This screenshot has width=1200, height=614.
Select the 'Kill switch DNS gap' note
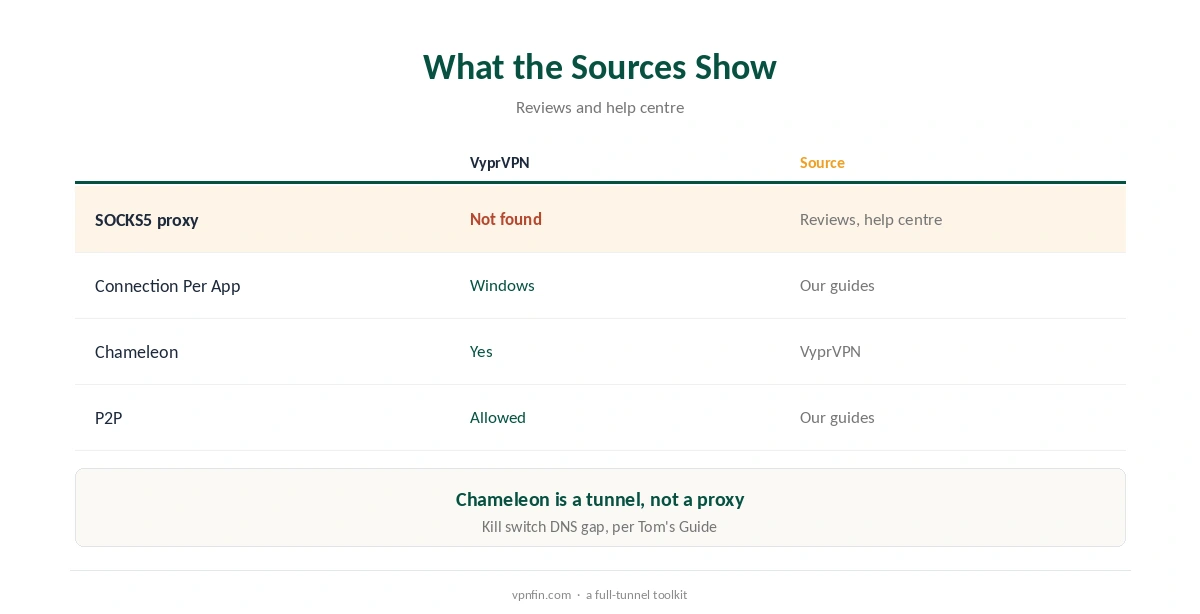[600, 527]
